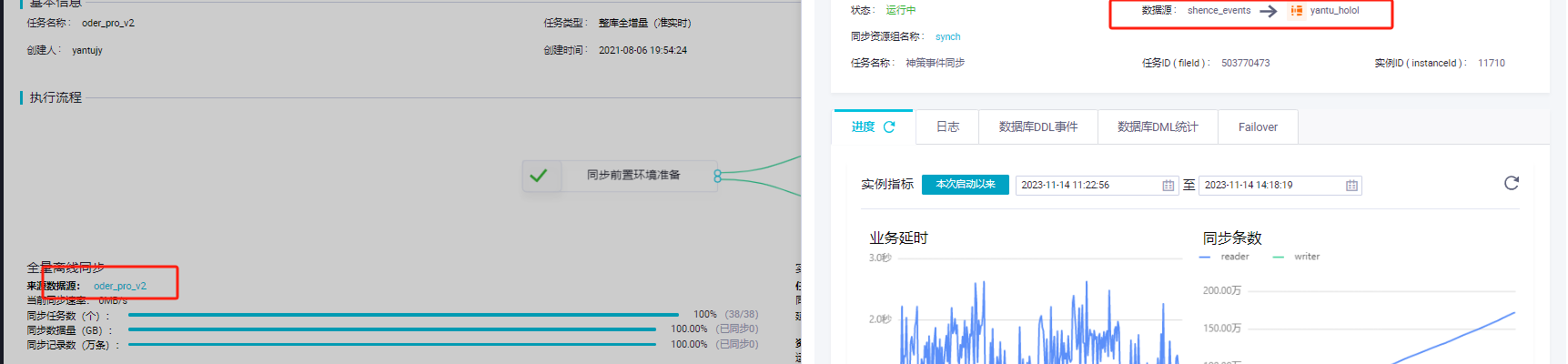Screen dimensions: 1568x364
Task: Open synch resource group link
Action: coord(947,37)
